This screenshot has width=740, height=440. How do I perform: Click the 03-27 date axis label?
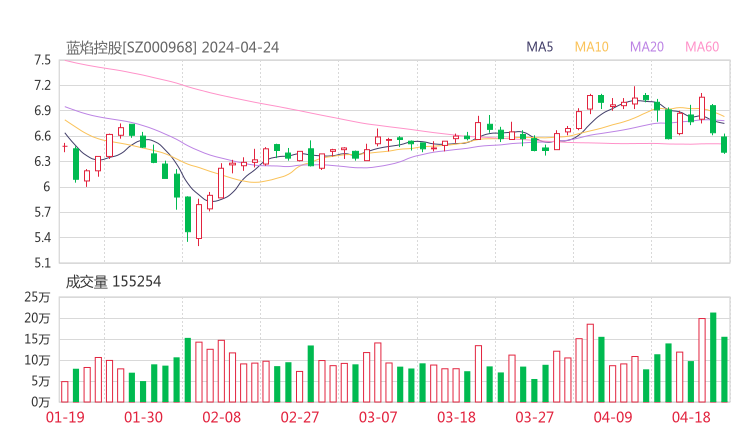pyautogui.click(x=534, y=417)
